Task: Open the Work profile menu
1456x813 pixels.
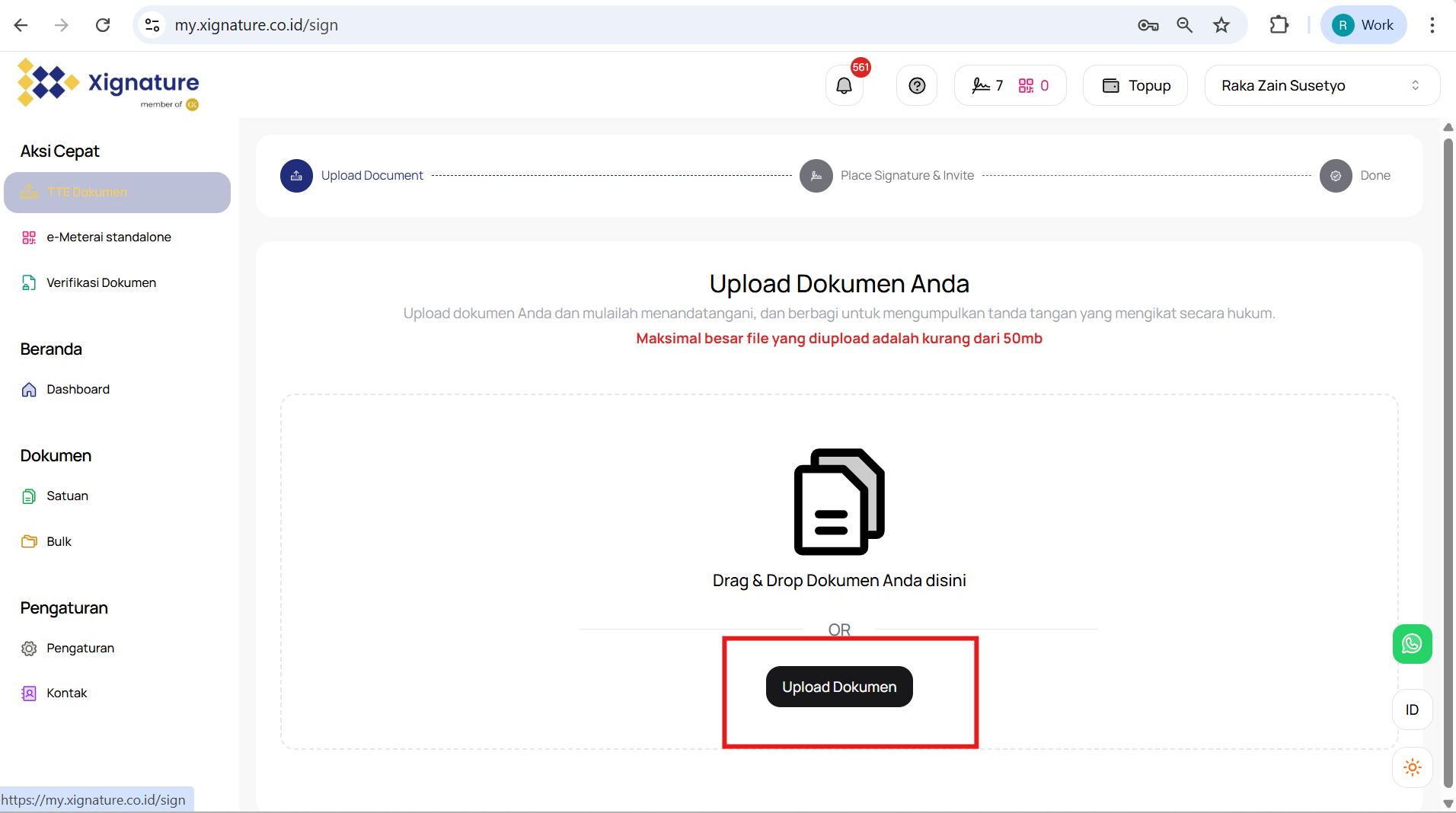Action: pyautogui.click(x=1363, y=25)
